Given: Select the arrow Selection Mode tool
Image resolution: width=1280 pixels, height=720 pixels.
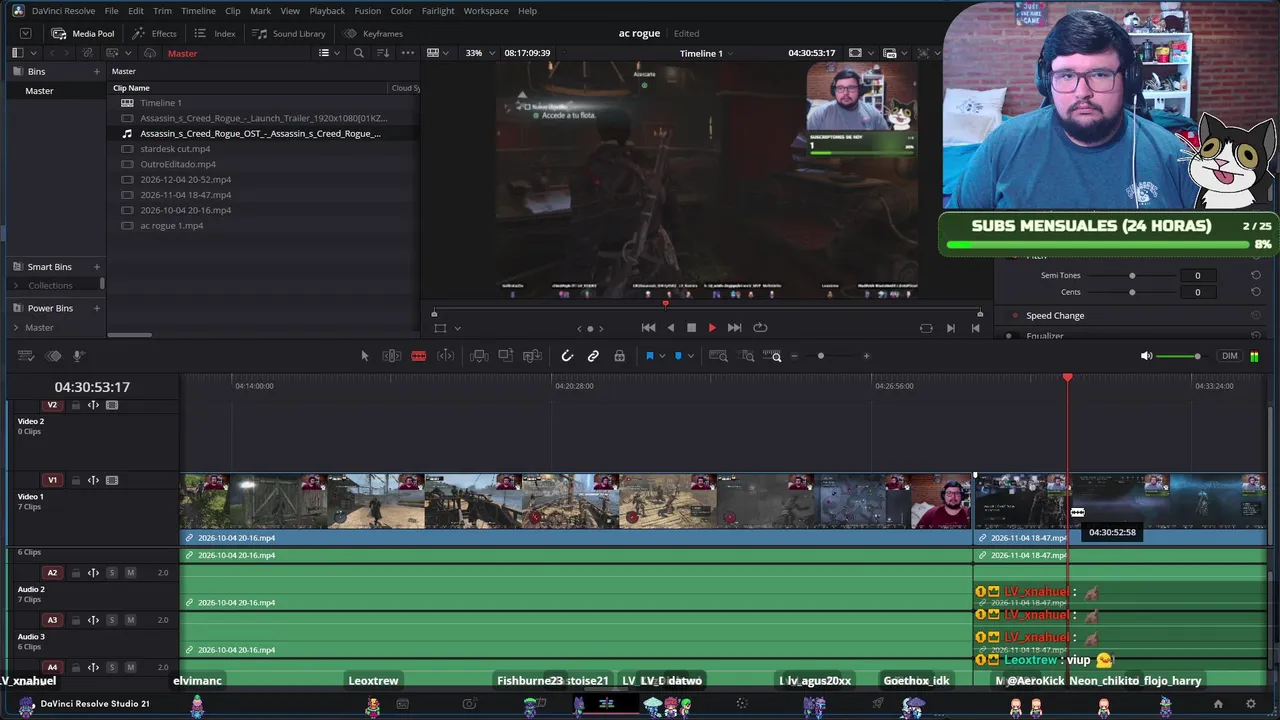Looking at the screenshot, I should [364, 356].
